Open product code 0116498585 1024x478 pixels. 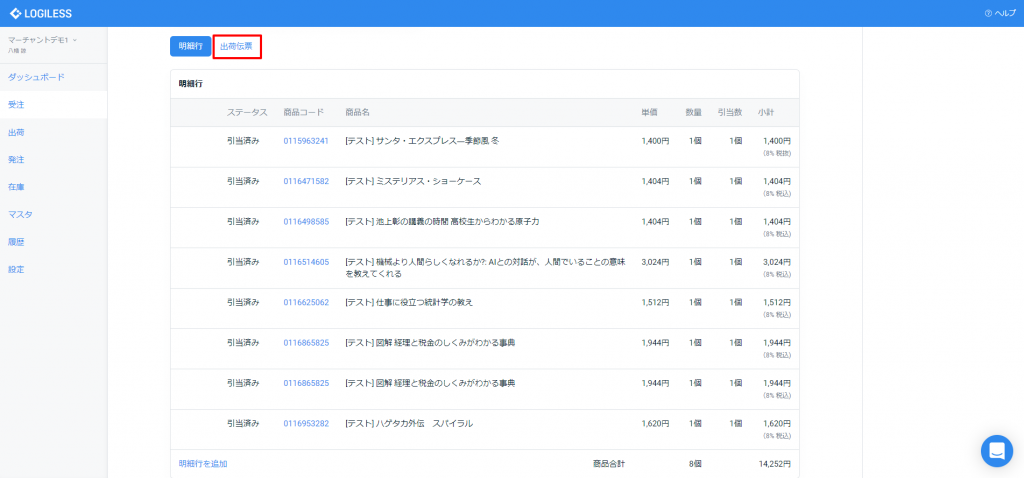pyautogui.click(x=306, y=222)
